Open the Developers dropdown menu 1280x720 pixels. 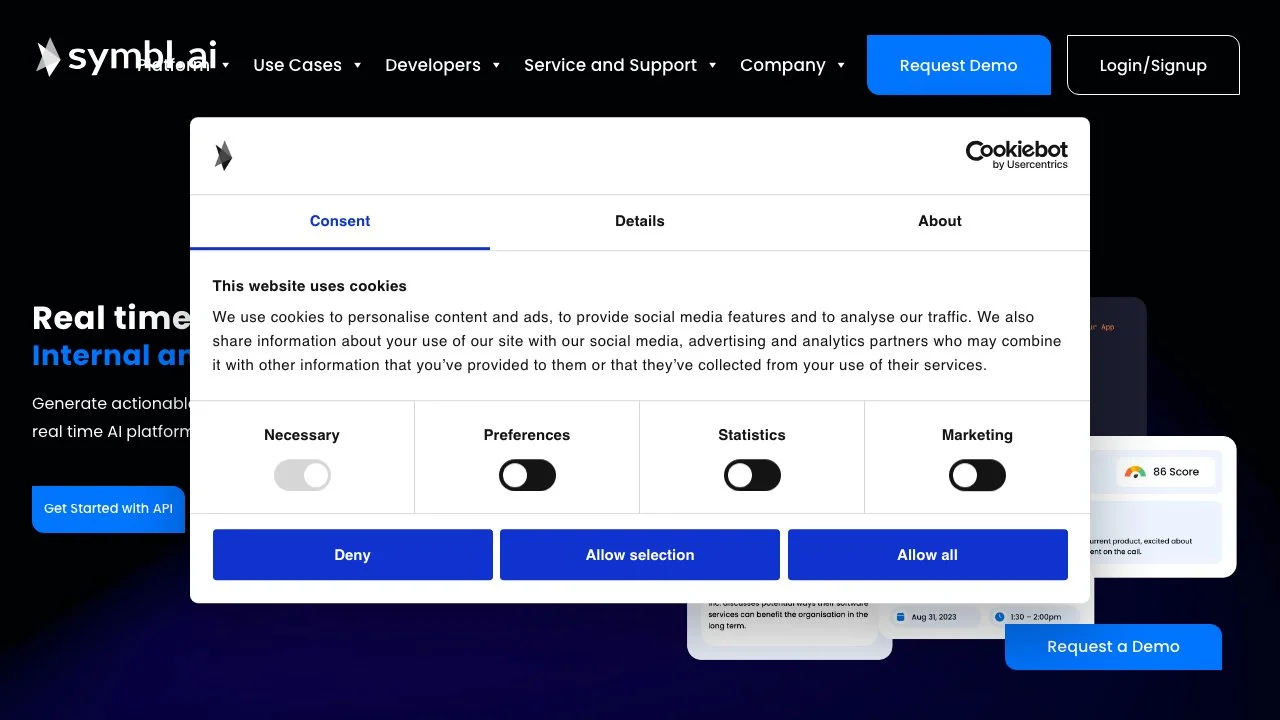pyautogui.click(x=443, y=65)
